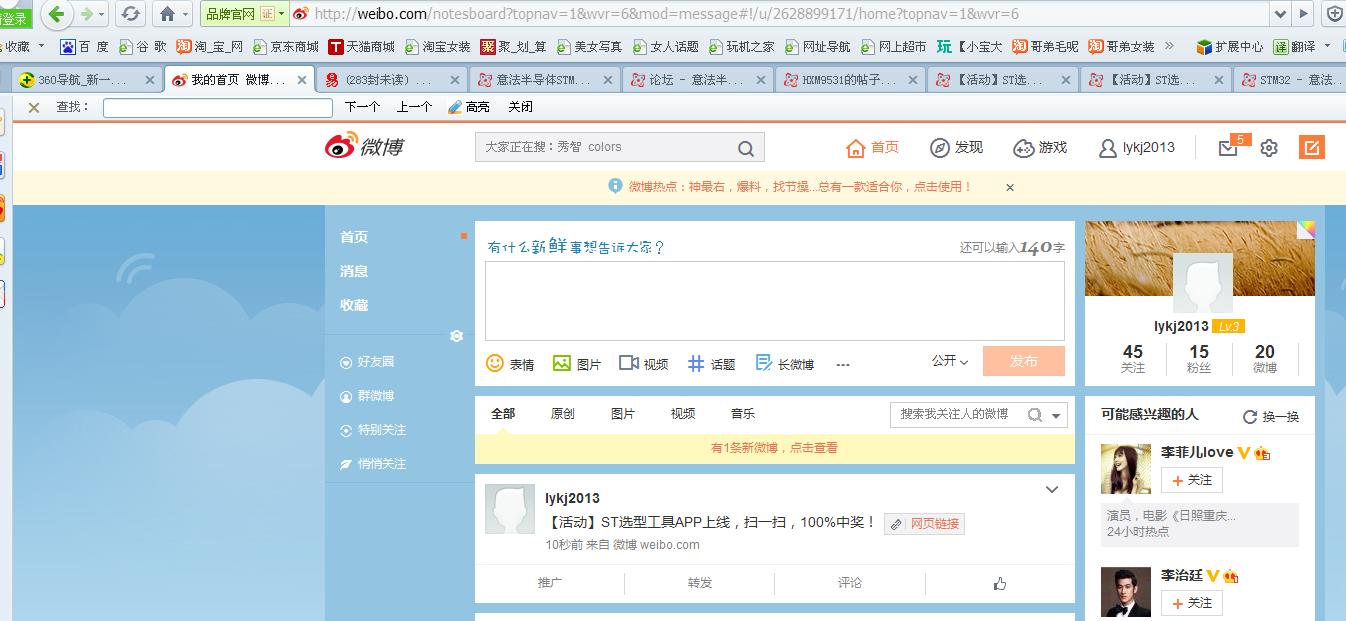Open 京东商城 bookmark
The height and width of the screenshot is (621, 1346).
(286, 46)
